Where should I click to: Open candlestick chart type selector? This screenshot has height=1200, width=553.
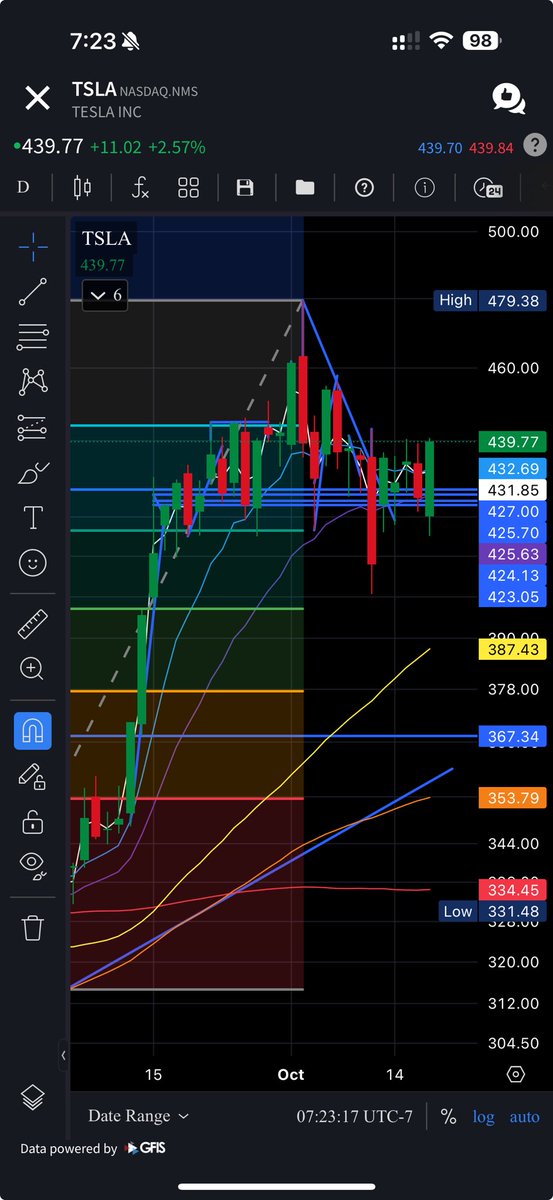tap(82, 187)
